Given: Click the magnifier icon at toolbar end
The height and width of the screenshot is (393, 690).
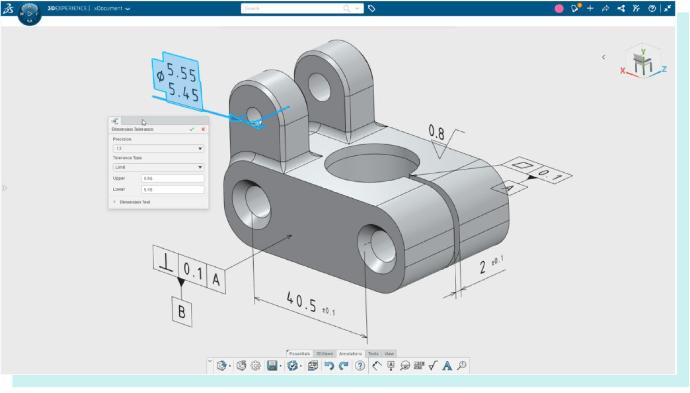Looking at the screenshot, I should pyautogui.click(x=462, y=366).
